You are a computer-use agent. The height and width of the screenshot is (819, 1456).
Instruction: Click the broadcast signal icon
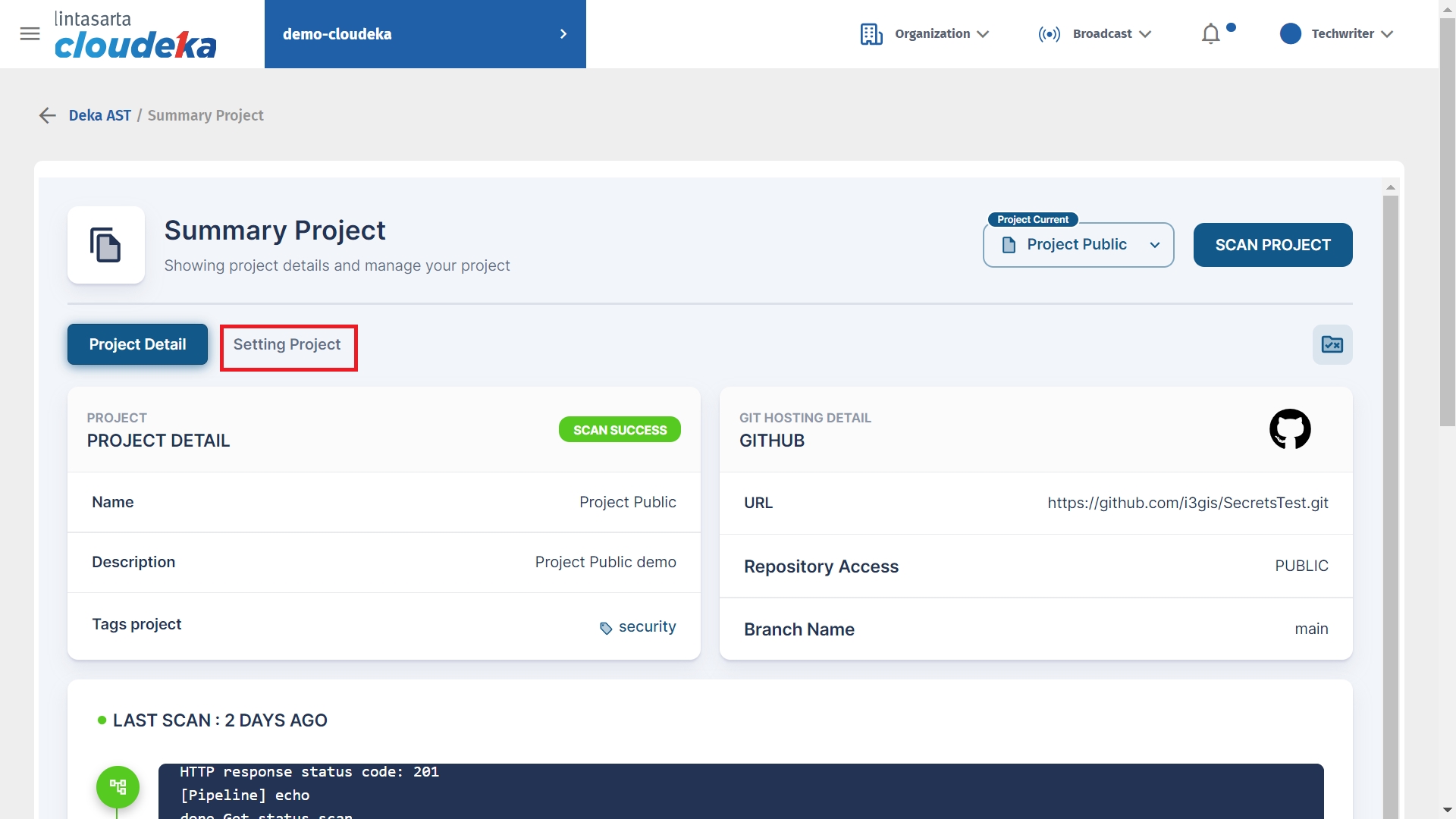1049,34
